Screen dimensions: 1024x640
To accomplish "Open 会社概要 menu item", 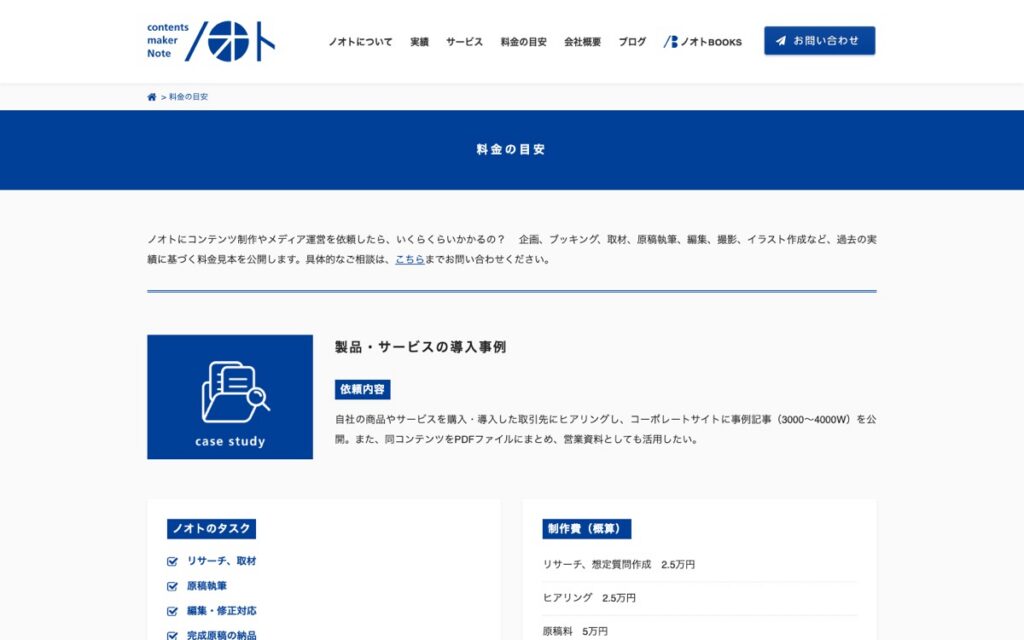I will pos(582,42).
